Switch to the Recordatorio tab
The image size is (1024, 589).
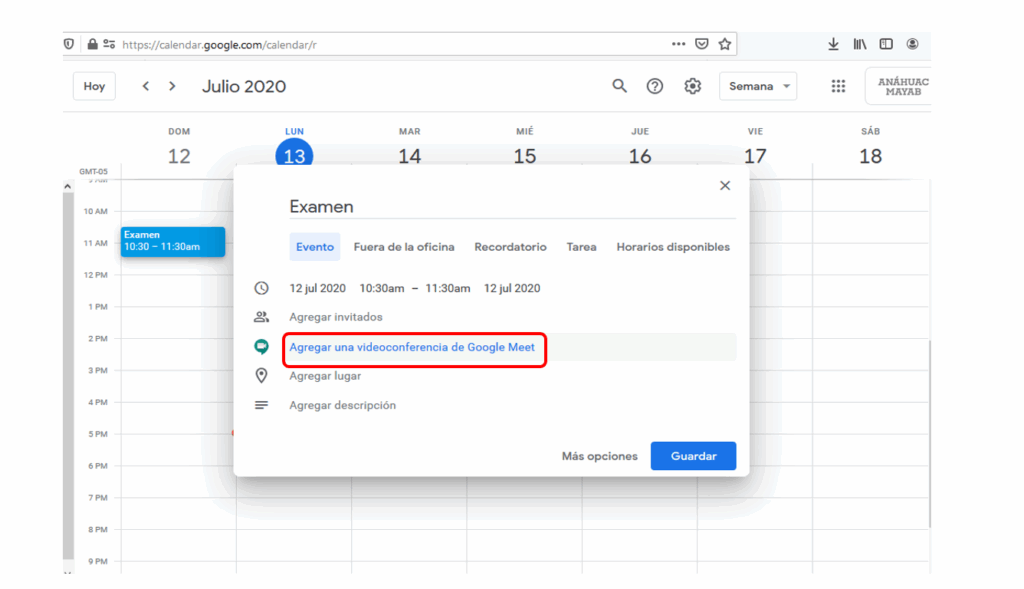pos(510,247)
